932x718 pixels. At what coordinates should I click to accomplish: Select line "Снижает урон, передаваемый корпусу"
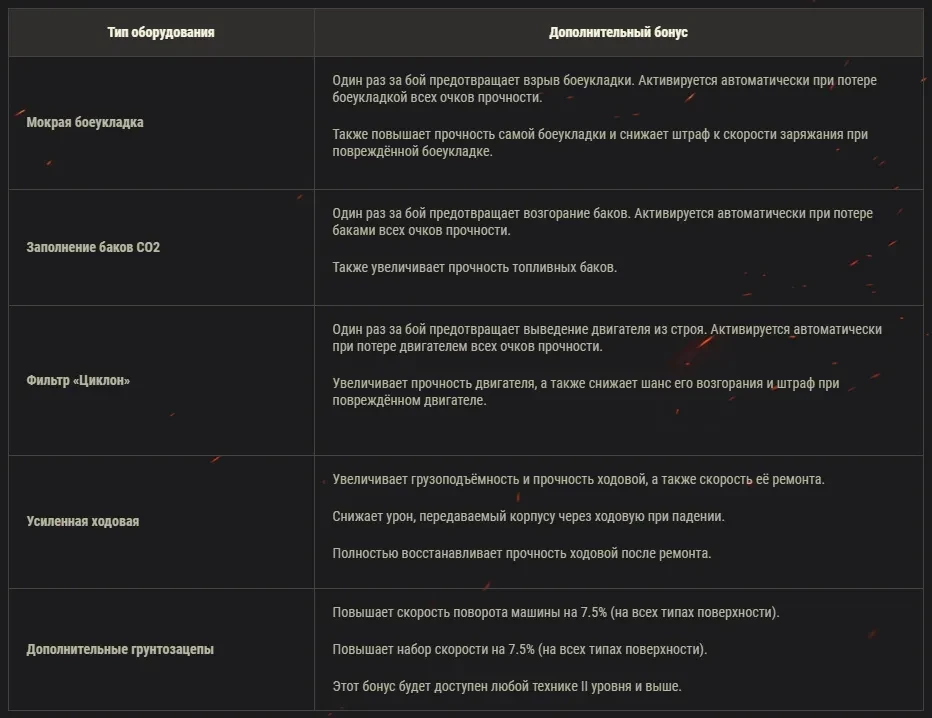pyautogui.click(x=528, y=516)
